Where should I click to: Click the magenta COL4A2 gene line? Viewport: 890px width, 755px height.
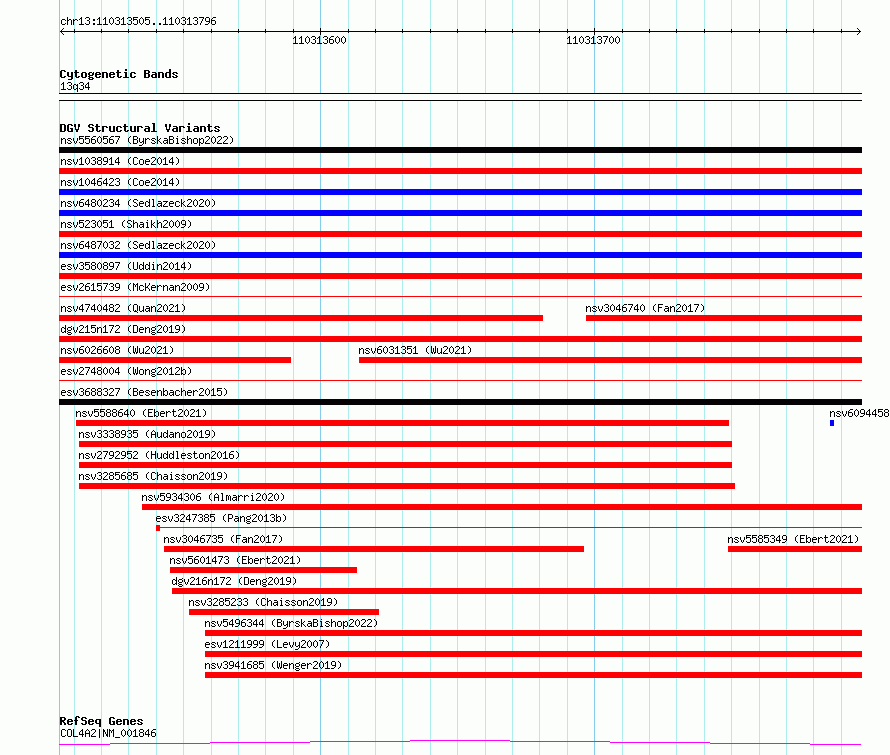pos(460,743)
